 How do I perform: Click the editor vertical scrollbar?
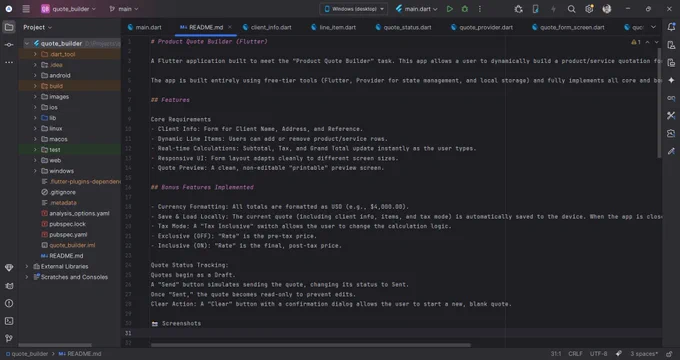660,103
